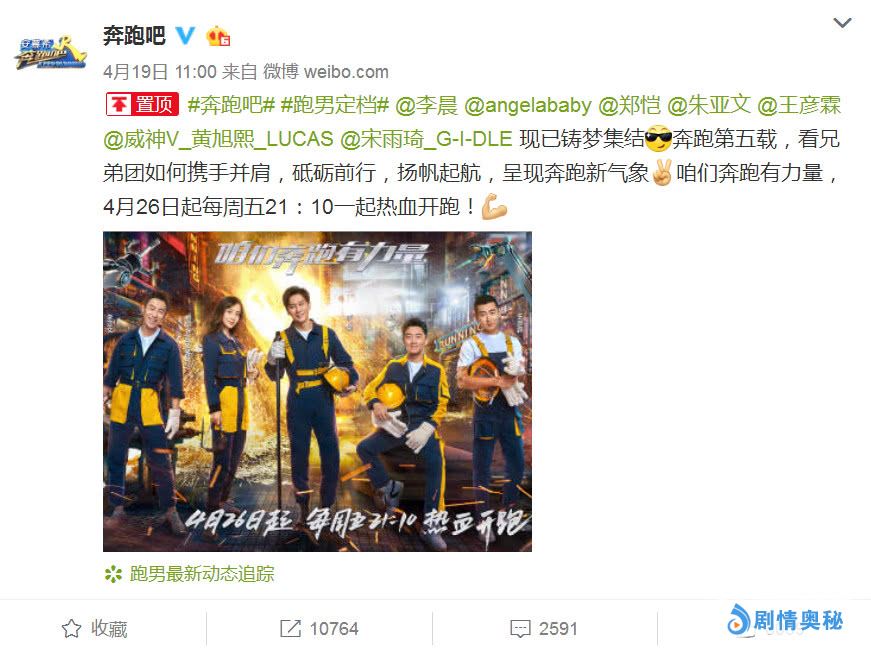871x650 pixels.
Task: Open the #奔跑吧# hashtag
Action: point(231,104)
